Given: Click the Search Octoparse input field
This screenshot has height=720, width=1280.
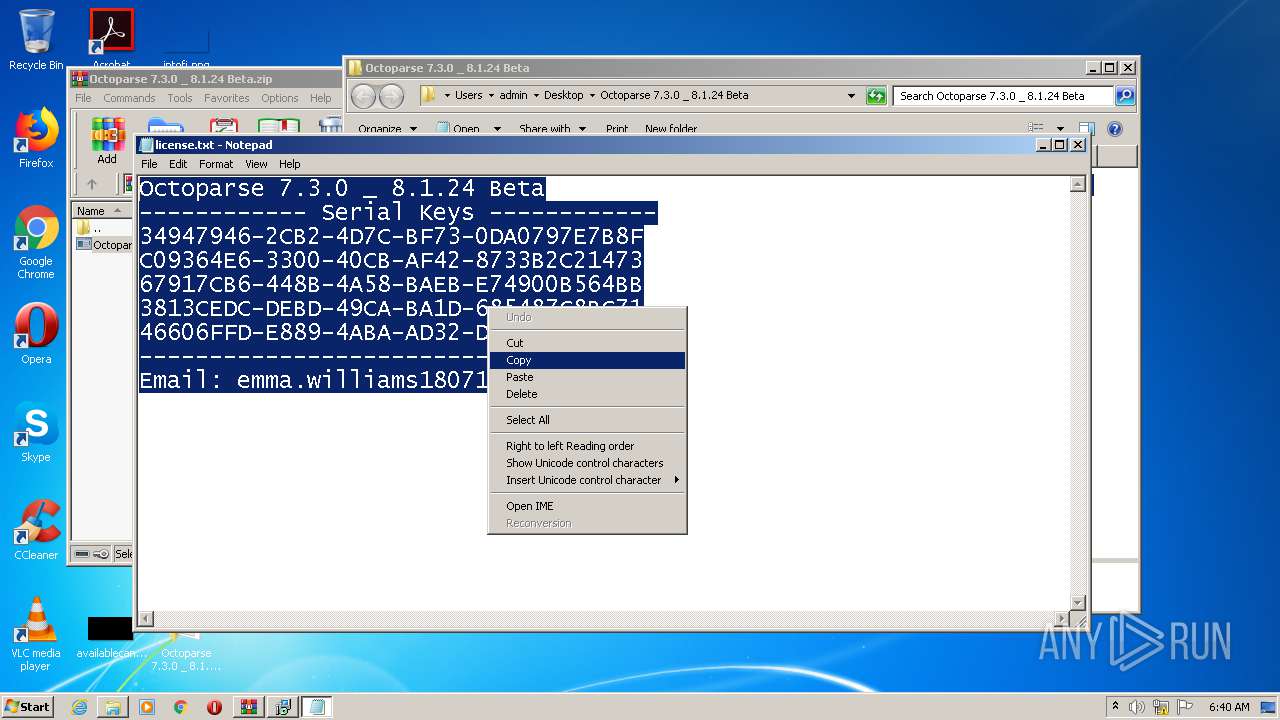Looking at the screenshot, I should 1003,96.
